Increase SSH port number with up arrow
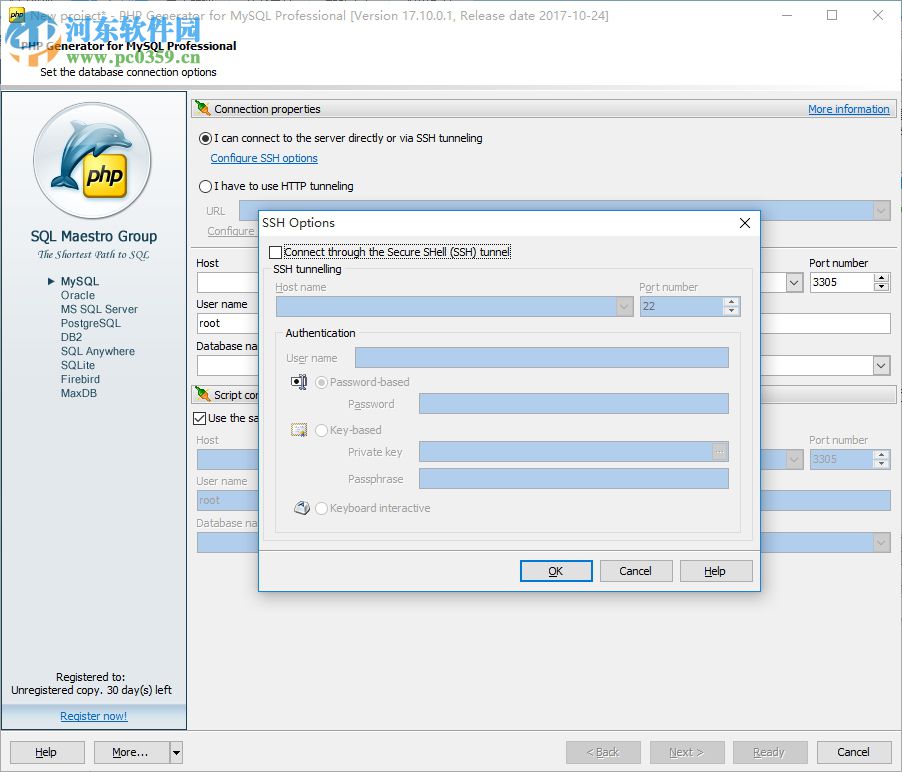This screenshot has height=772, width=902. click(729, 301)
